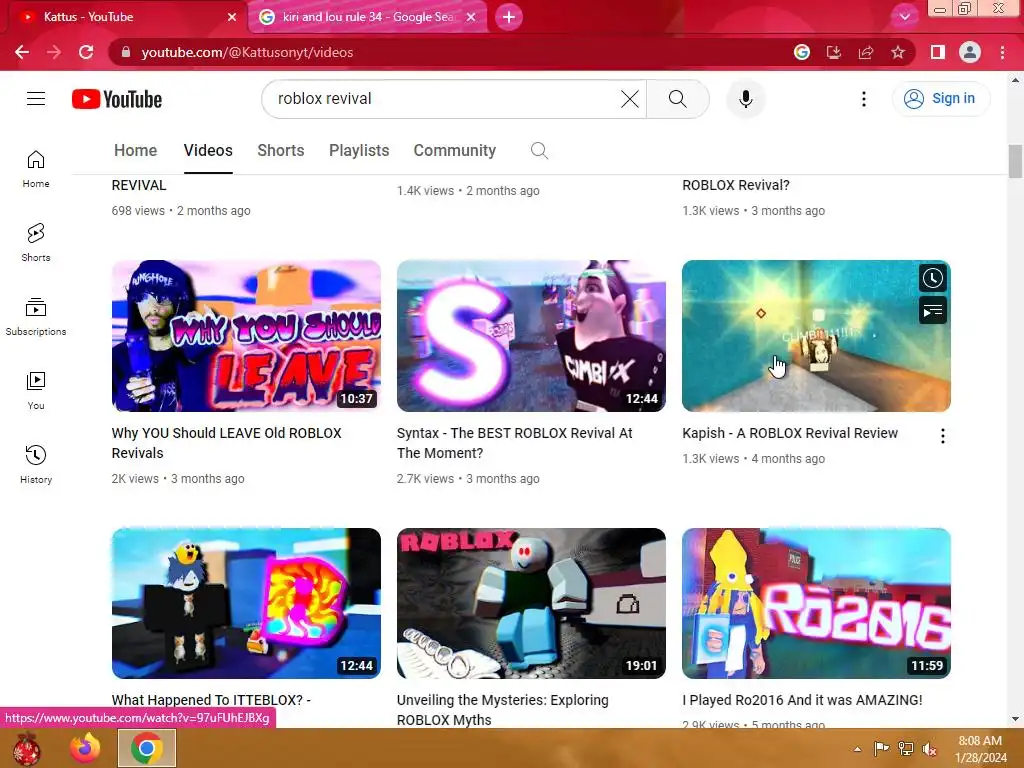Switch to the channel Shorts tab
The width and height of the screenshot is (1024, 768).
281,151
